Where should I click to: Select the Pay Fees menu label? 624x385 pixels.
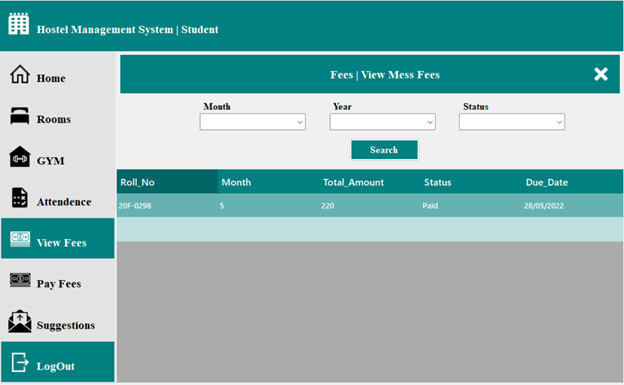pyautogui.click(x=59, y=284)
